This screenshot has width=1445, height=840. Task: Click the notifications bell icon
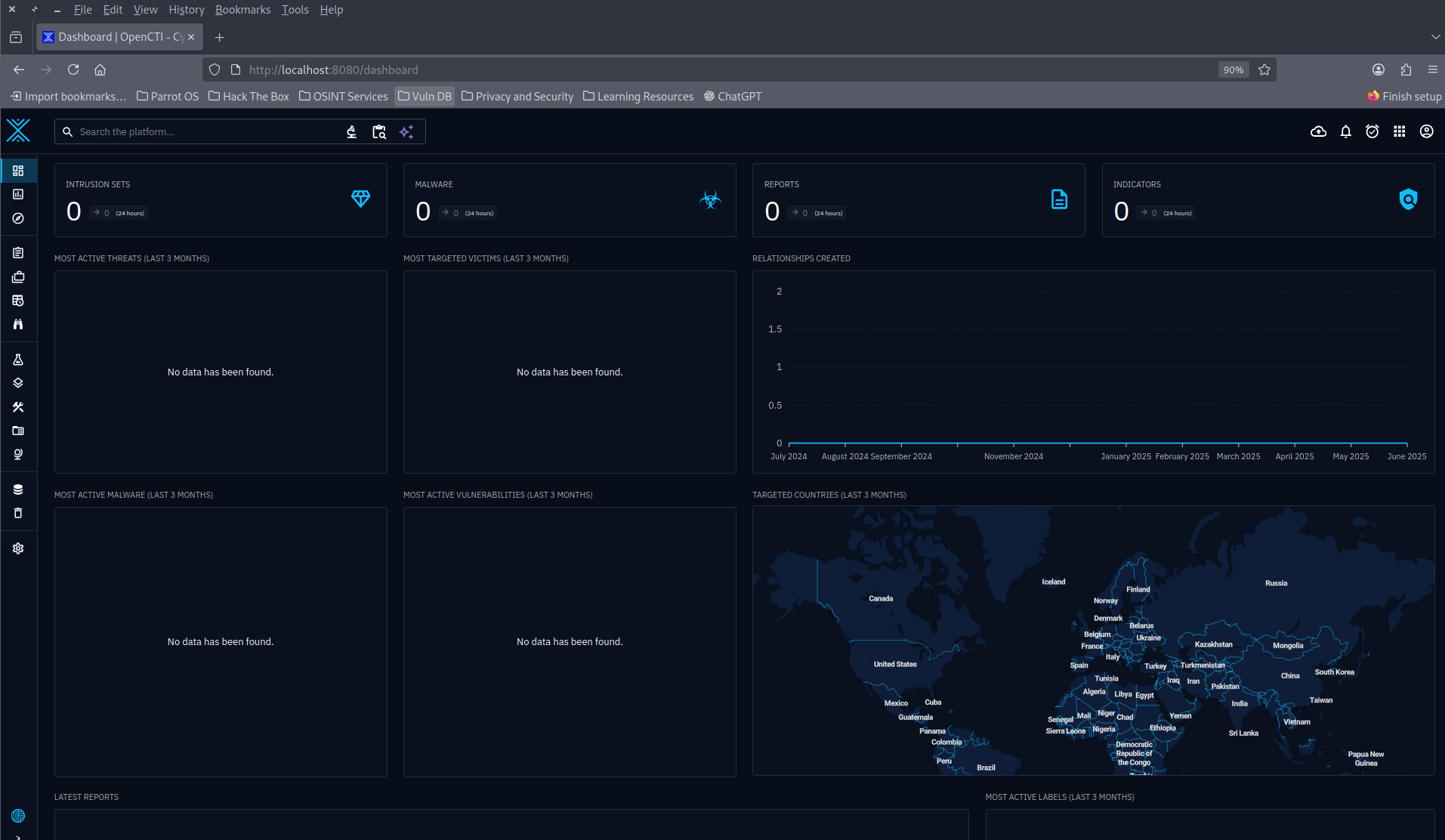click(1345, 131)
